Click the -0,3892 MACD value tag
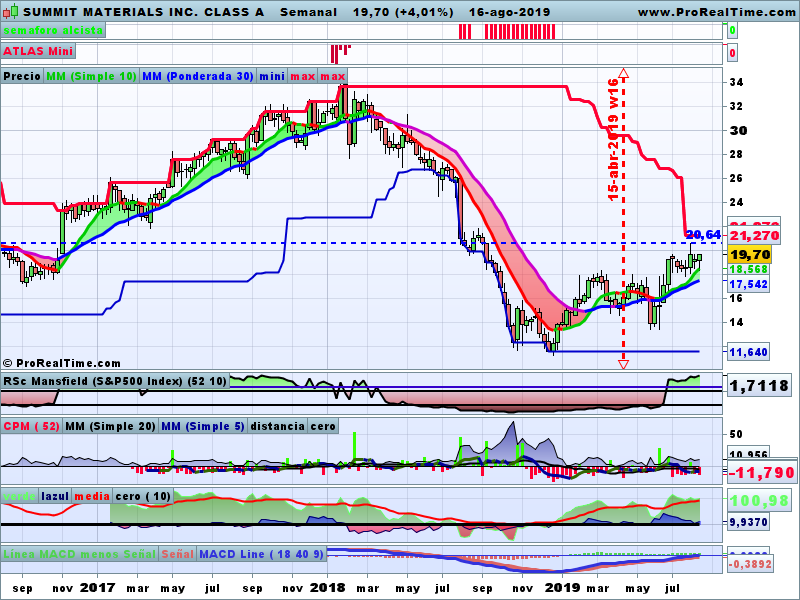Viewport: 800px width, 600px height. (749, 564)
